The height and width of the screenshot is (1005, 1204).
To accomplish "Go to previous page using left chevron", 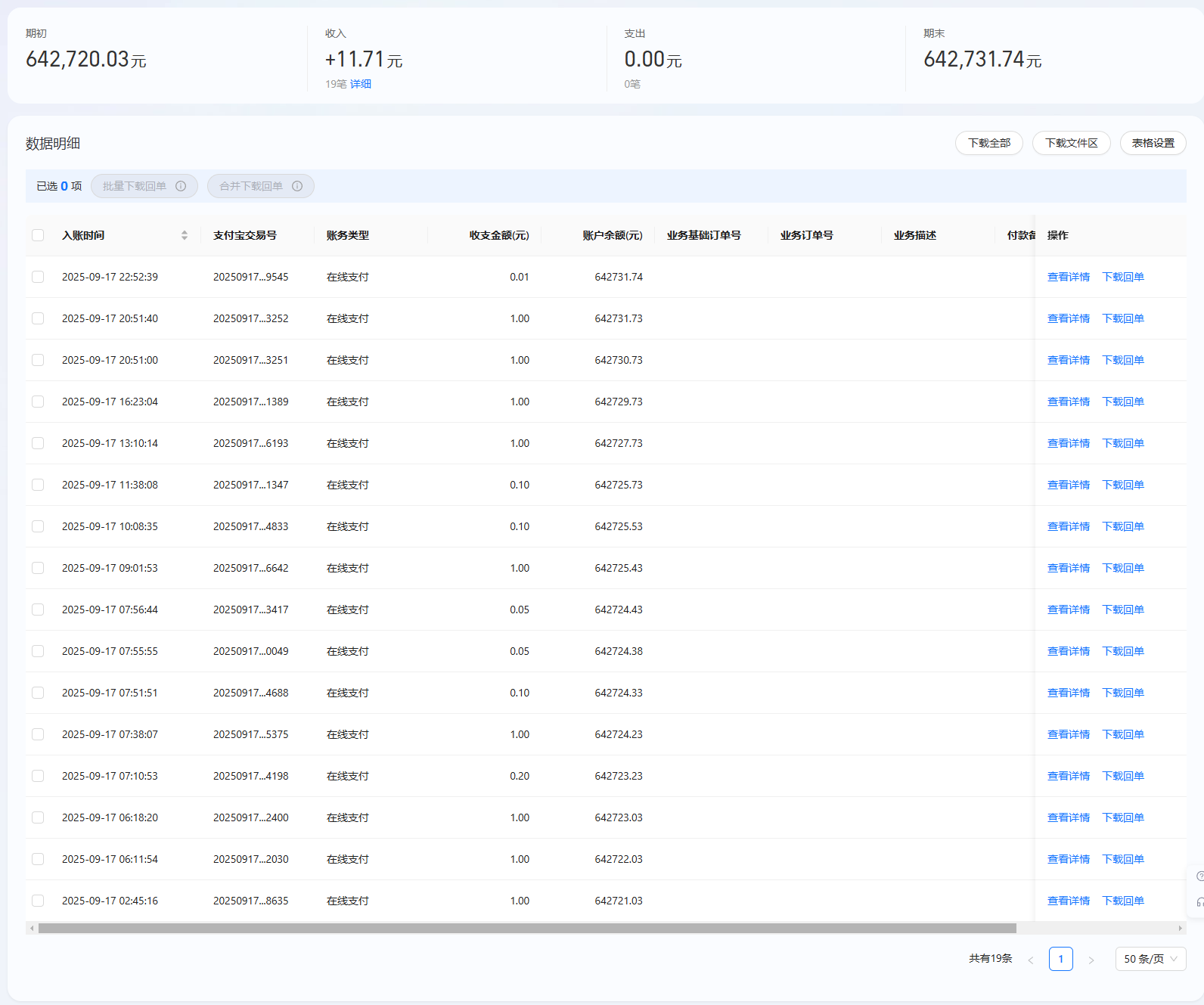I will [1030, 960].
